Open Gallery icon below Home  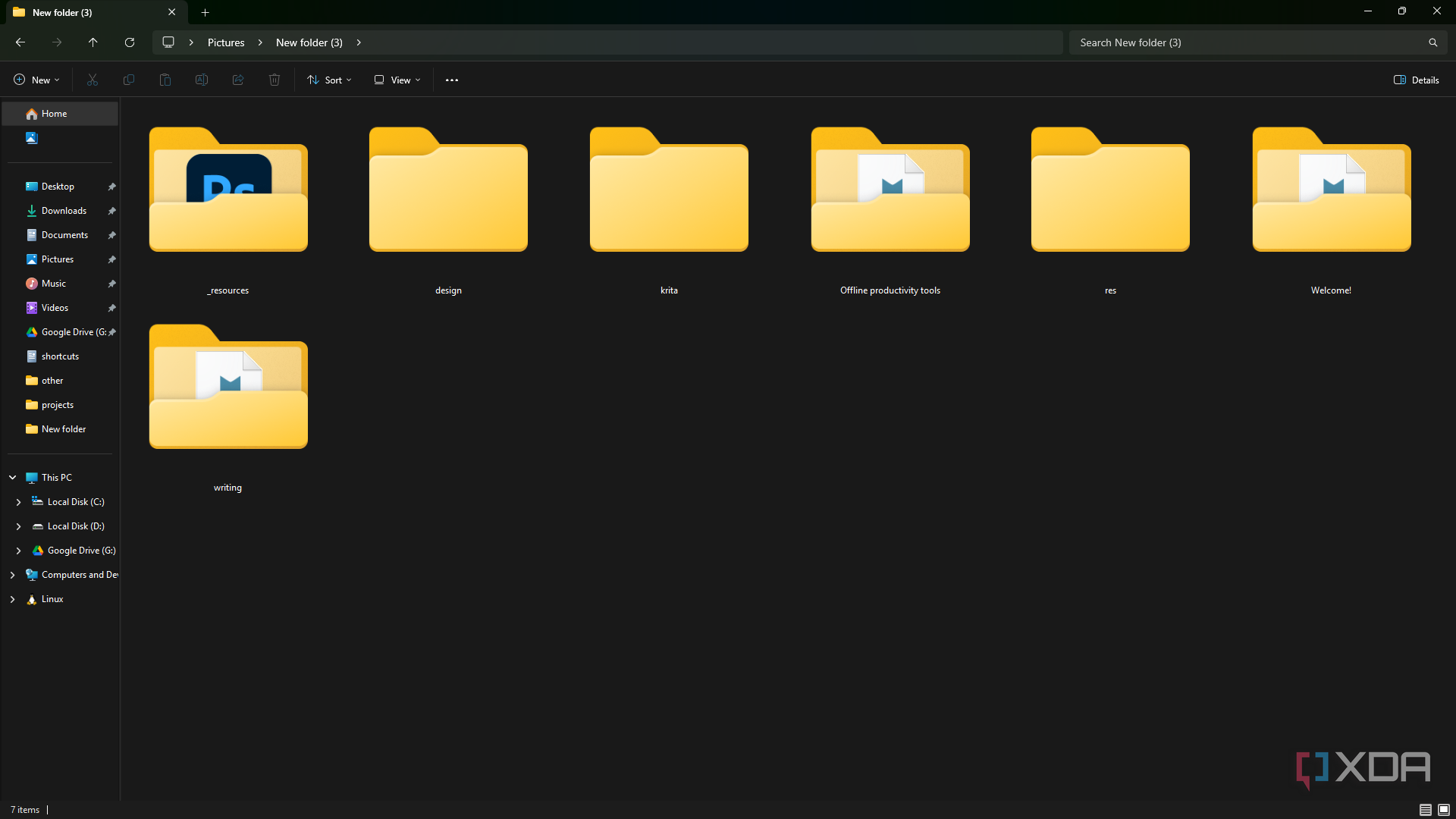(x=32, y=138)
